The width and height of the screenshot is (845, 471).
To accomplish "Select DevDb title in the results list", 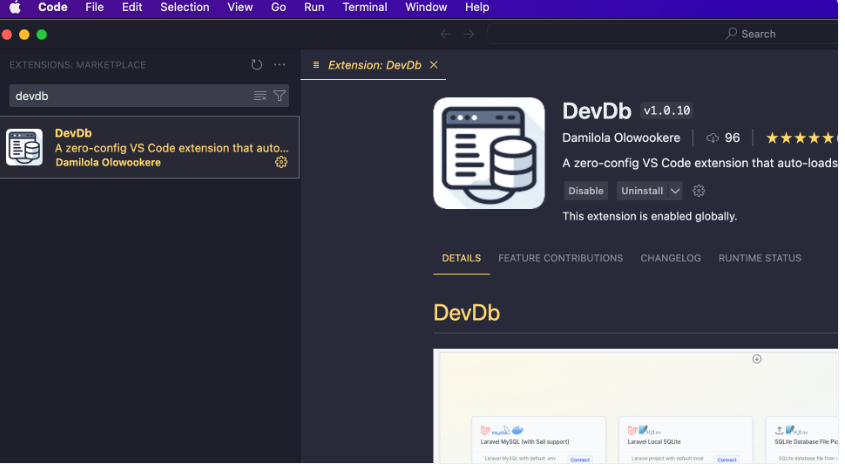I will coord(73,133).
